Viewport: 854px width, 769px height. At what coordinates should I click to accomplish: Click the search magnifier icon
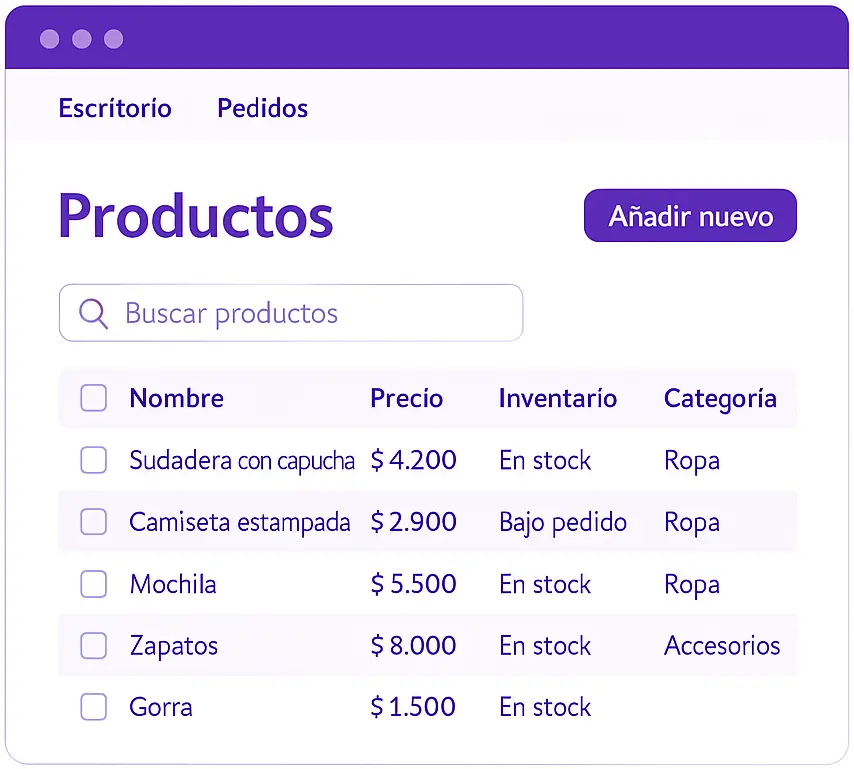93,313
